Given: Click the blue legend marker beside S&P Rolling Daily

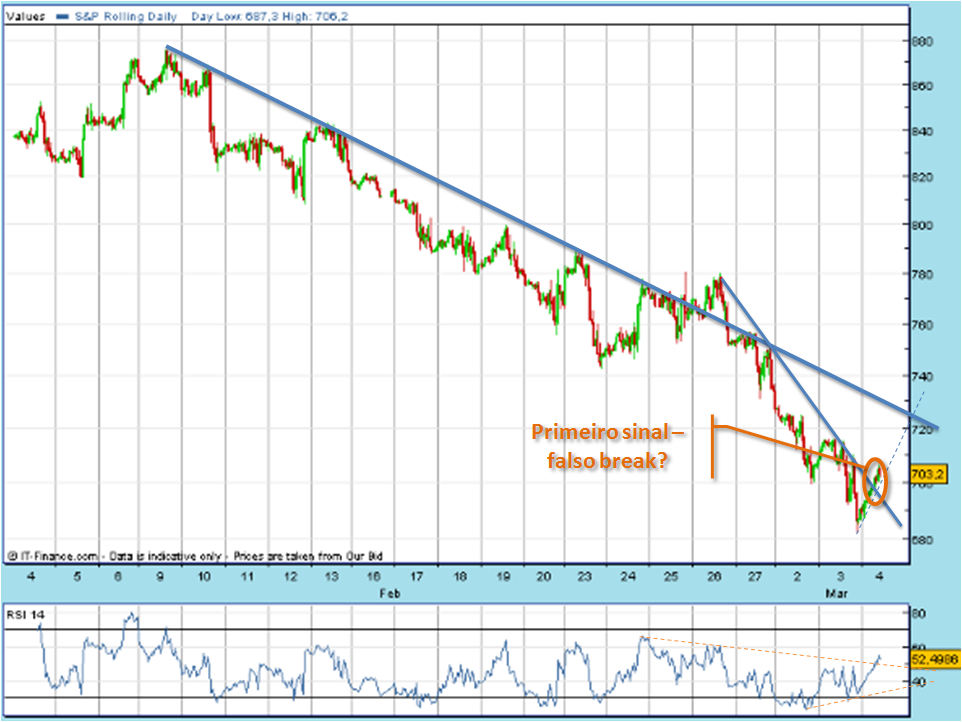Looking at the screenshot, I should tap(63, 17).
